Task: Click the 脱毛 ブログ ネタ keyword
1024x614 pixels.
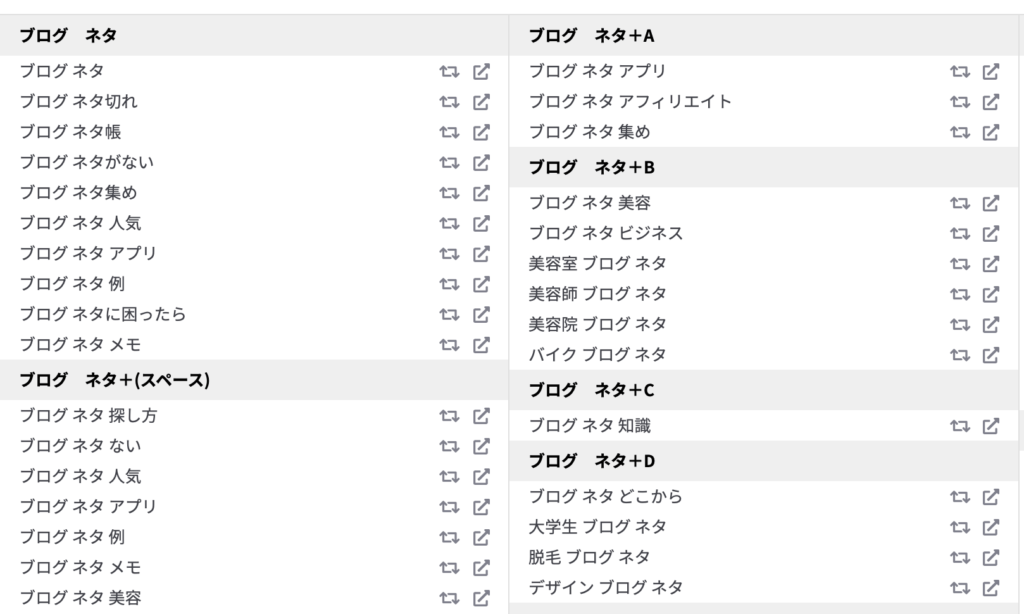Action: [x=589, y=557]
